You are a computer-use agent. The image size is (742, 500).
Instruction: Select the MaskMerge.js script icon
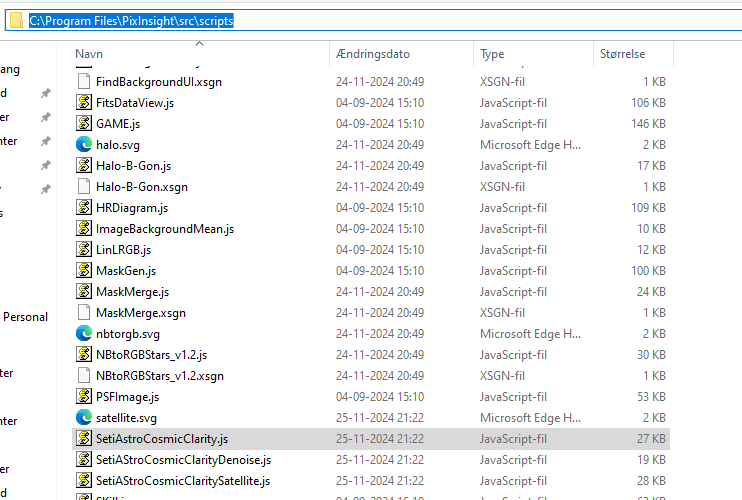(84, 291)
